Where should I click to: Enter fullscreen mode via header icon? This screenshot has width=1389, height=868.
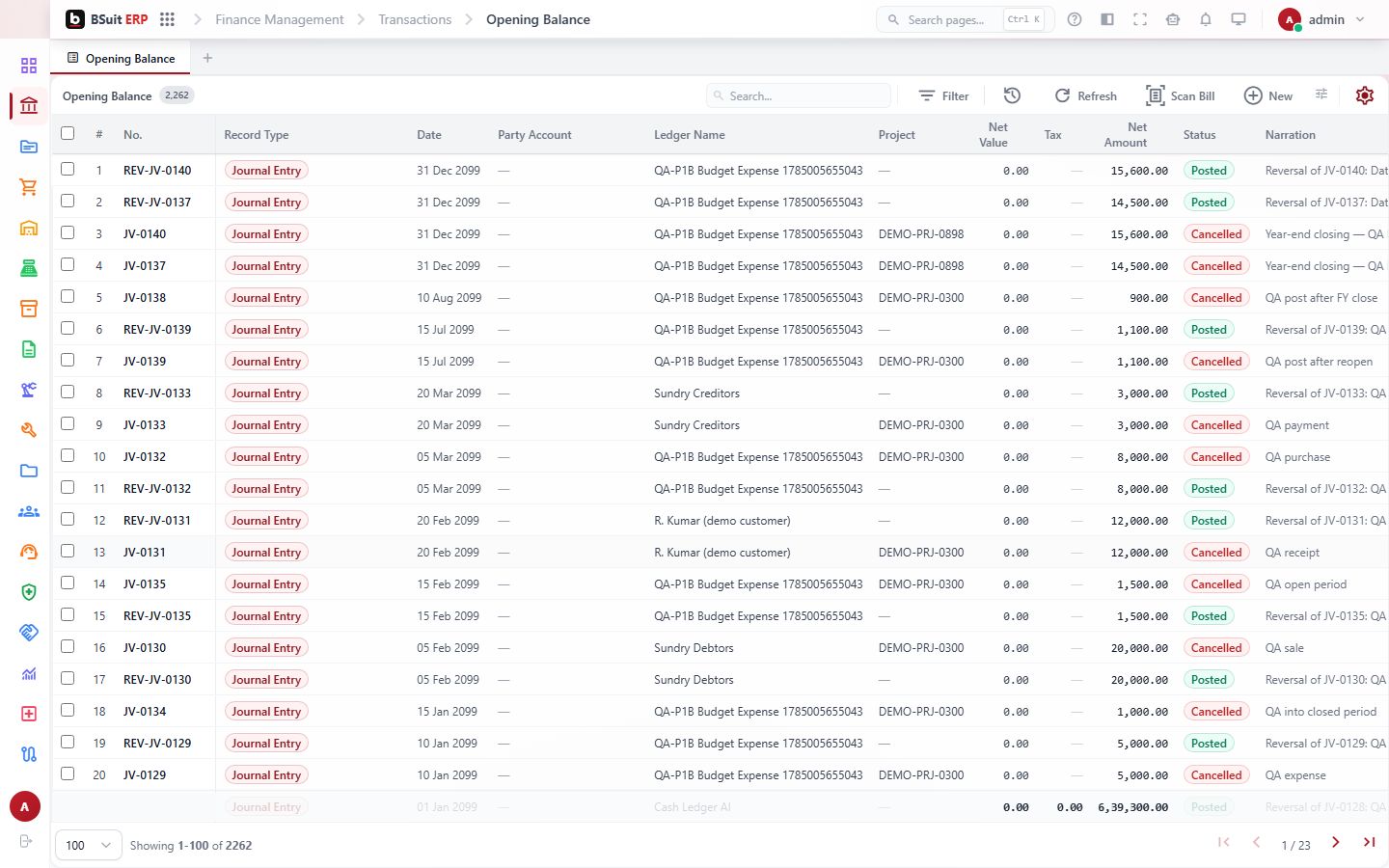click(1140, 19)
